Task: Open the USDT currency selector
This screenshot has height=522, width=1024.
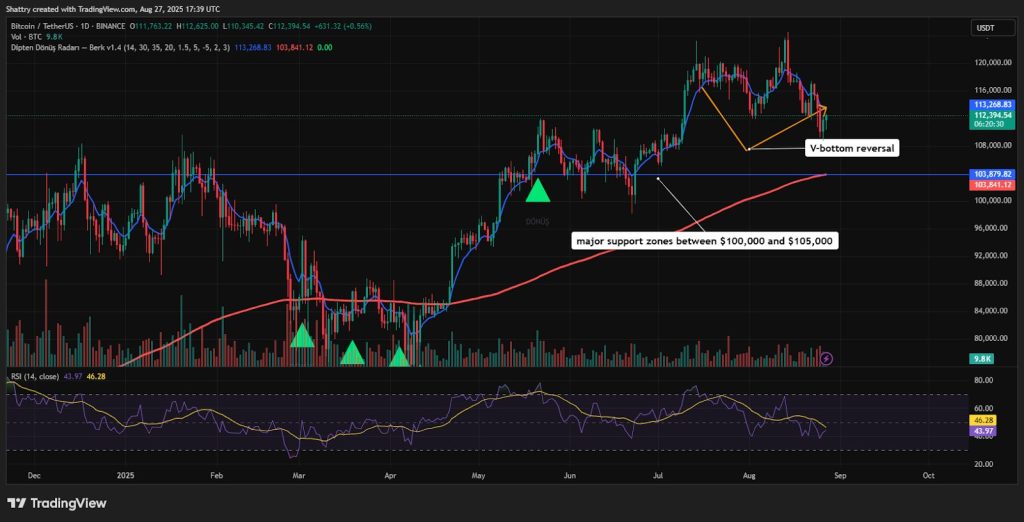Action: point(985,28)
